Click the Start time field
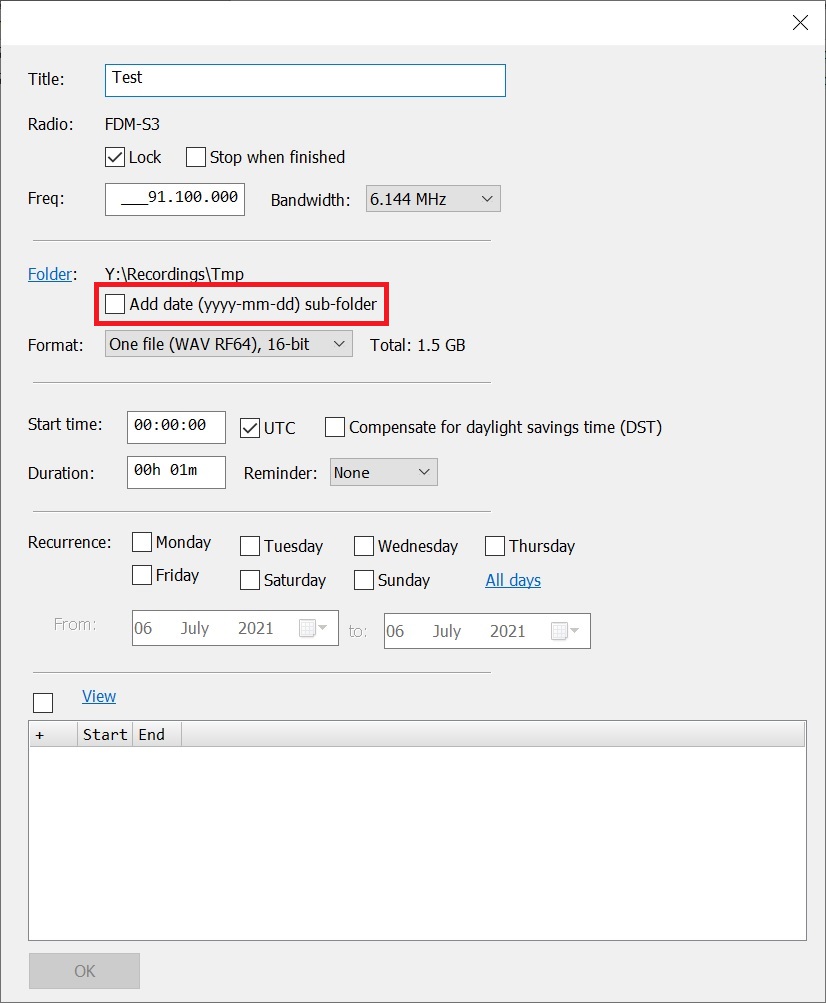This screenshot has height=1003, width=826. tap(176, 426)
